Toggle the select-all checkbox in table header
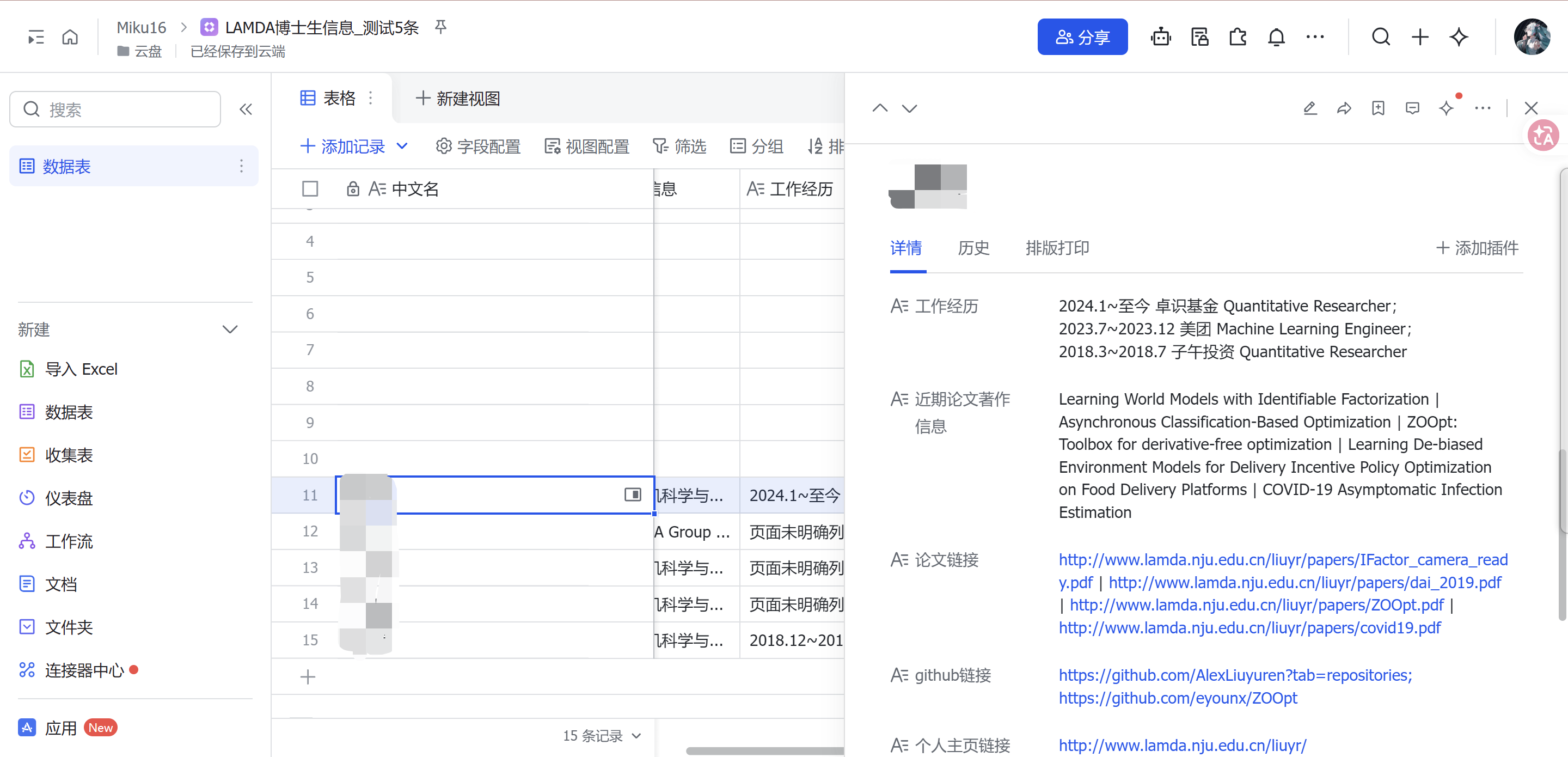This screenshot has height=757, width=1568. click(310, 189)
